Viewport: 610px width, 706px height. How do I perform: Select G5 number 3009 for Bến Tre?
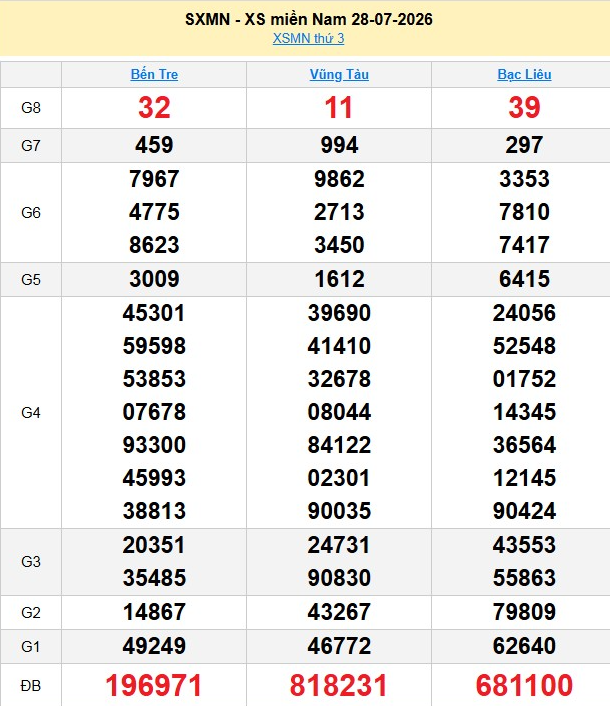[154, 279]
